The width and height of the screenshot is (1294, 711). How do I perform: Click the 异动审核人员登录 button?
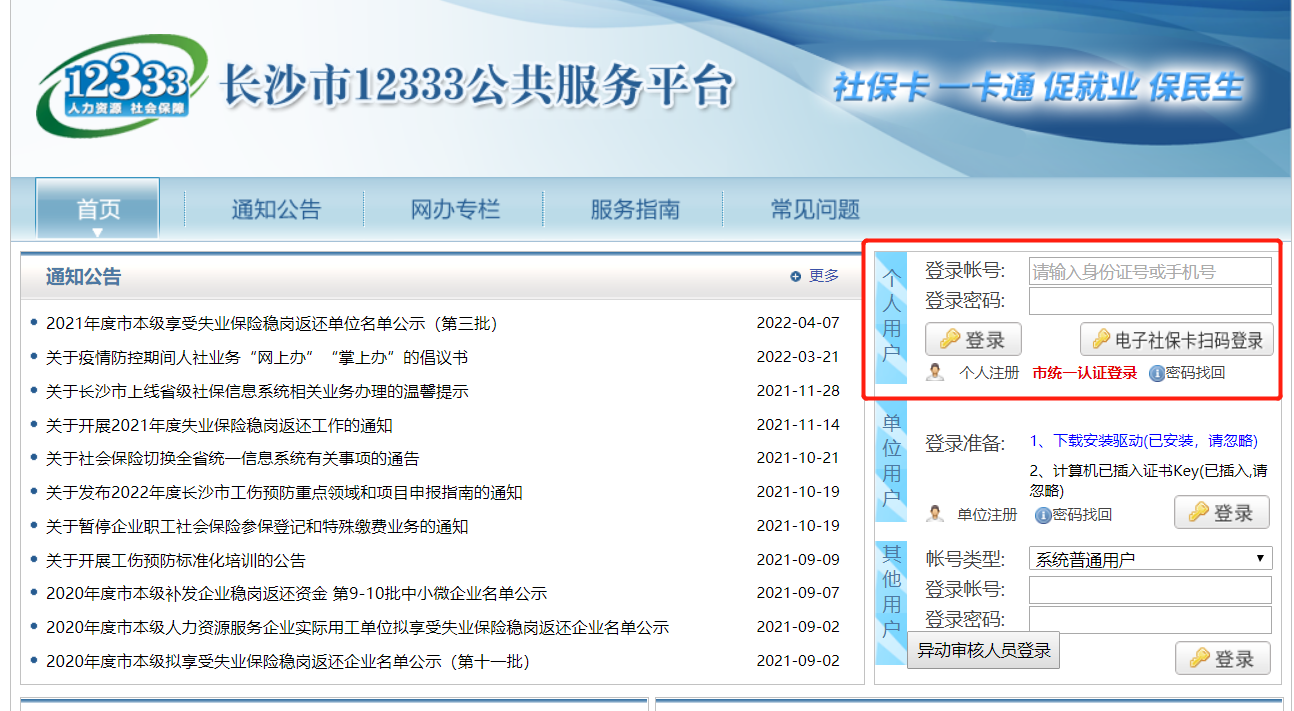(x=984, y=650)
